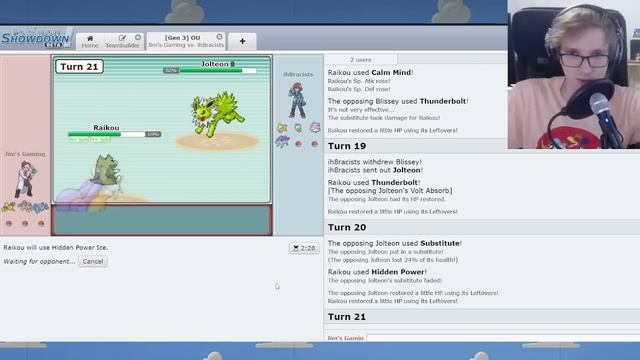Click the Turn 20 heading in battle log

coord(347,227)
